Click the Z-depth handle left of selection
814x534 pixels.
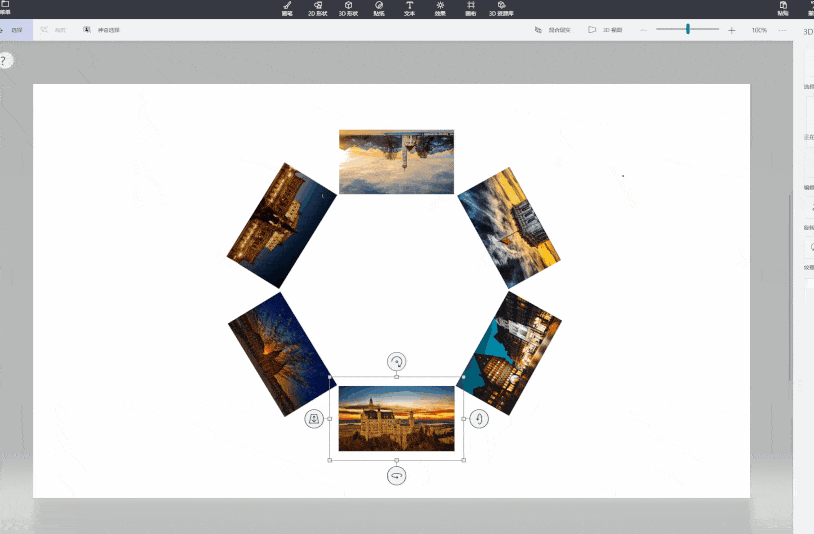tap(314, 419)
